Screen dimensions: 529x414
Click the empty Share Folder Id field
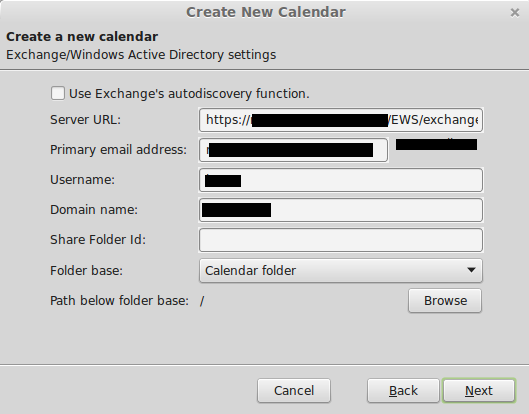[341, 240]
